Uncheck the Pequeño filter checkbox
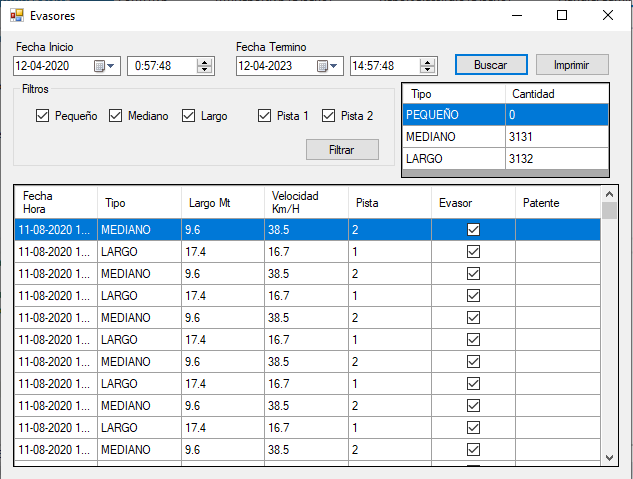Image resolution: width=633 pixels, height=479 pixels. pyautogui.click(x=42, y=116)
